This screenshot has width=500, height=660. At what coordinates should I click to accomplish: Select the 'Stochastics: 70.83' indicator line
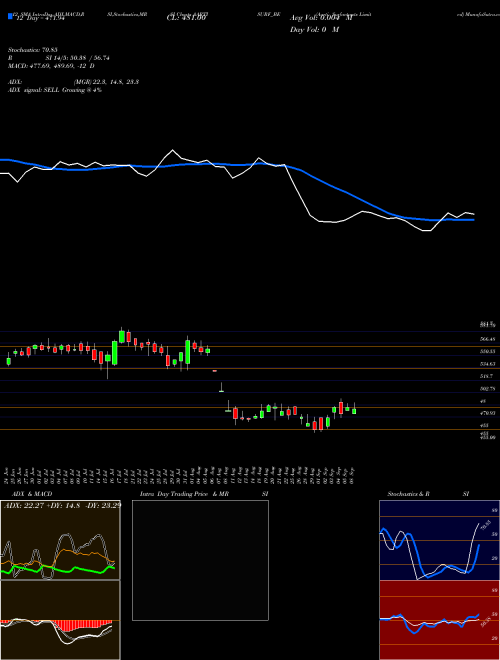pos(33,50)
